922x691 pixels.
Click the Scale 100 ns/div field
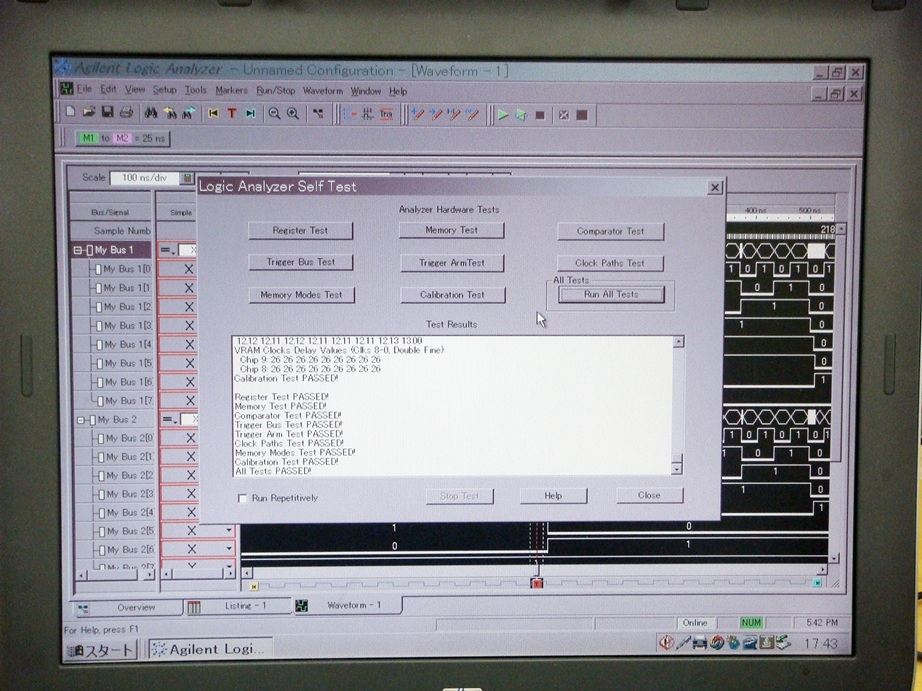145,178
